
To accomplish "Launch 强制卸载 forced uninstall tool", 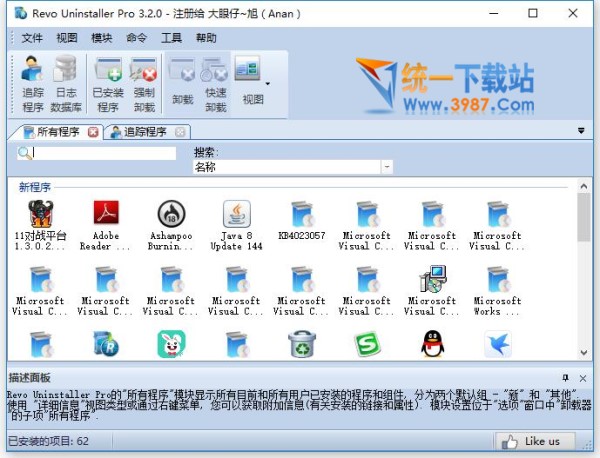I will pyautogui.click(x=144, y=84).
